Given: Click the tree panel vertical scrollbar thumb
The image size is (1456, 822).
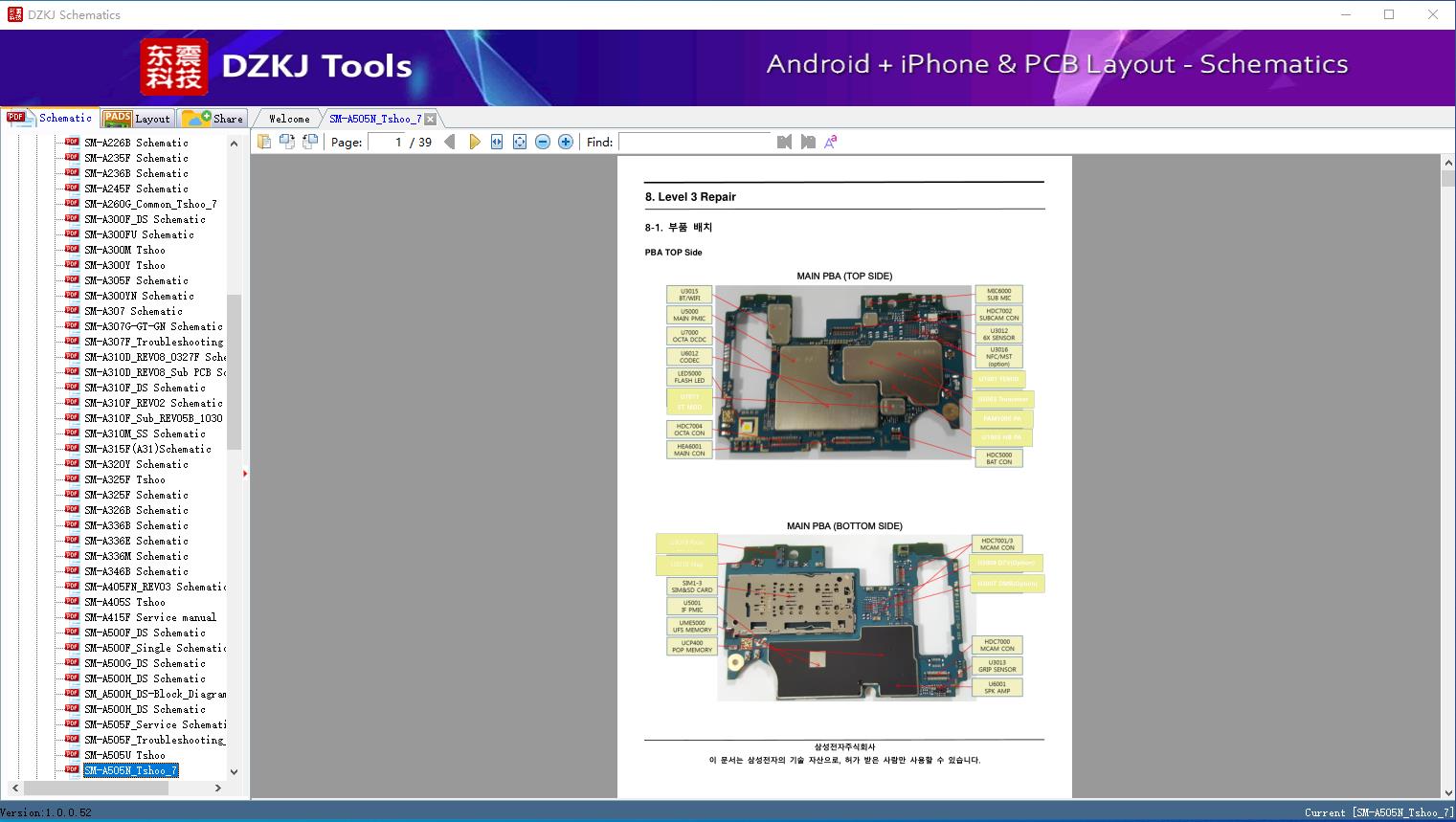Looking at the screenshot, I should pos(234,371).
